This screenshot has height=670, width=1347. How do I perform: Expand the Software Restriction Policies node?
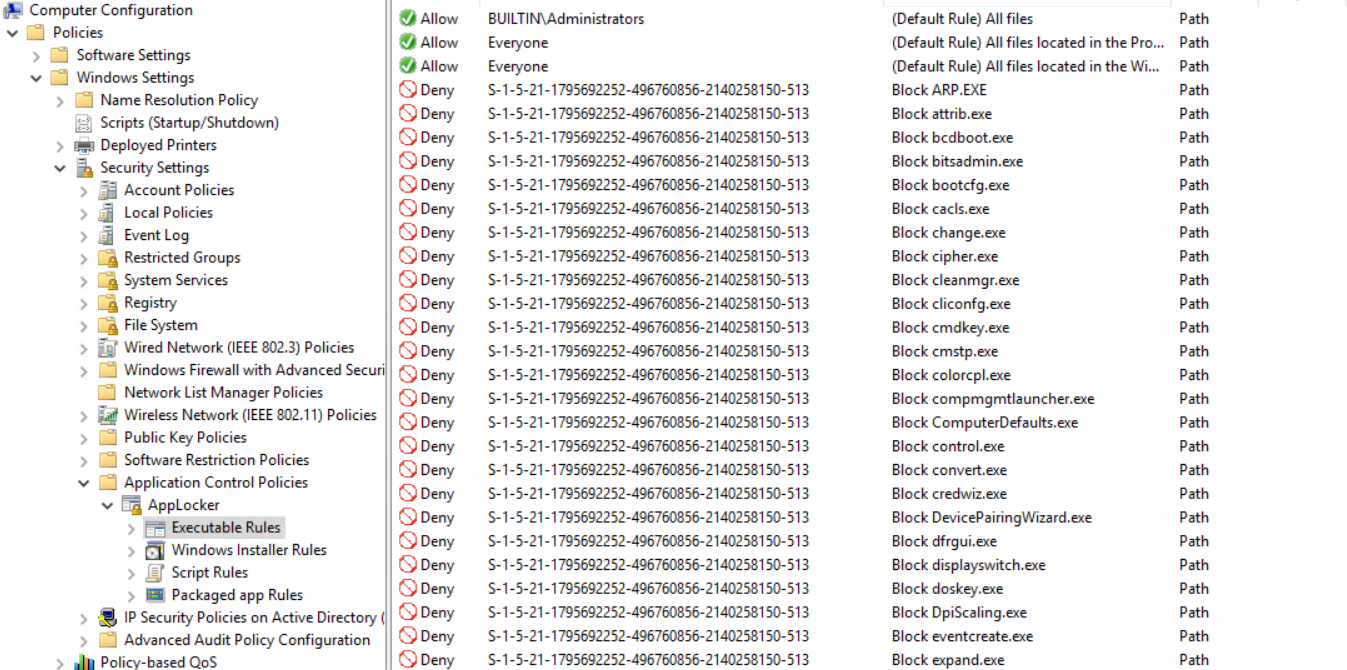(x=84, y=460)
